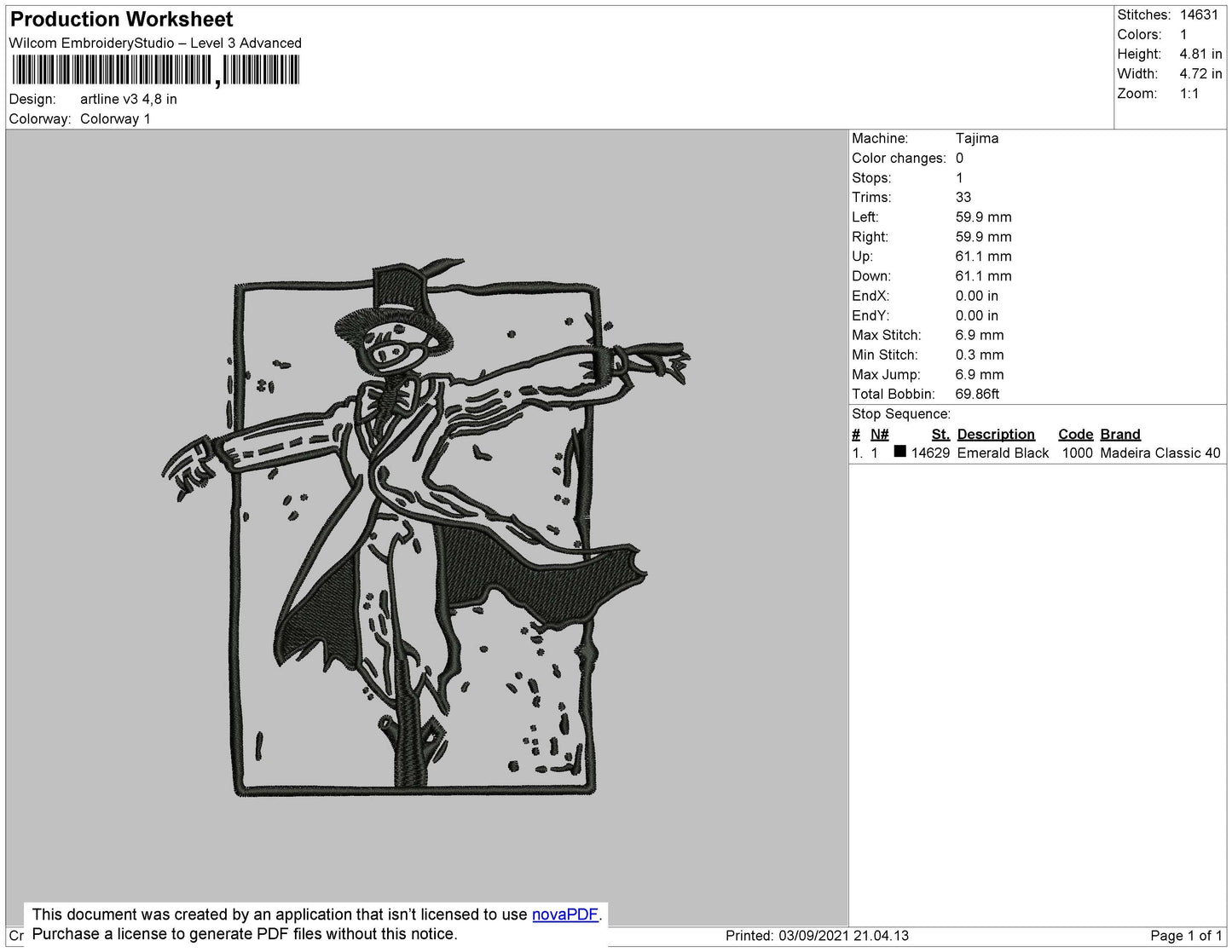Select the 'Stop Sequence:' heading
The height and width of the screenshot is (952, 1232).
click(901, 413)
